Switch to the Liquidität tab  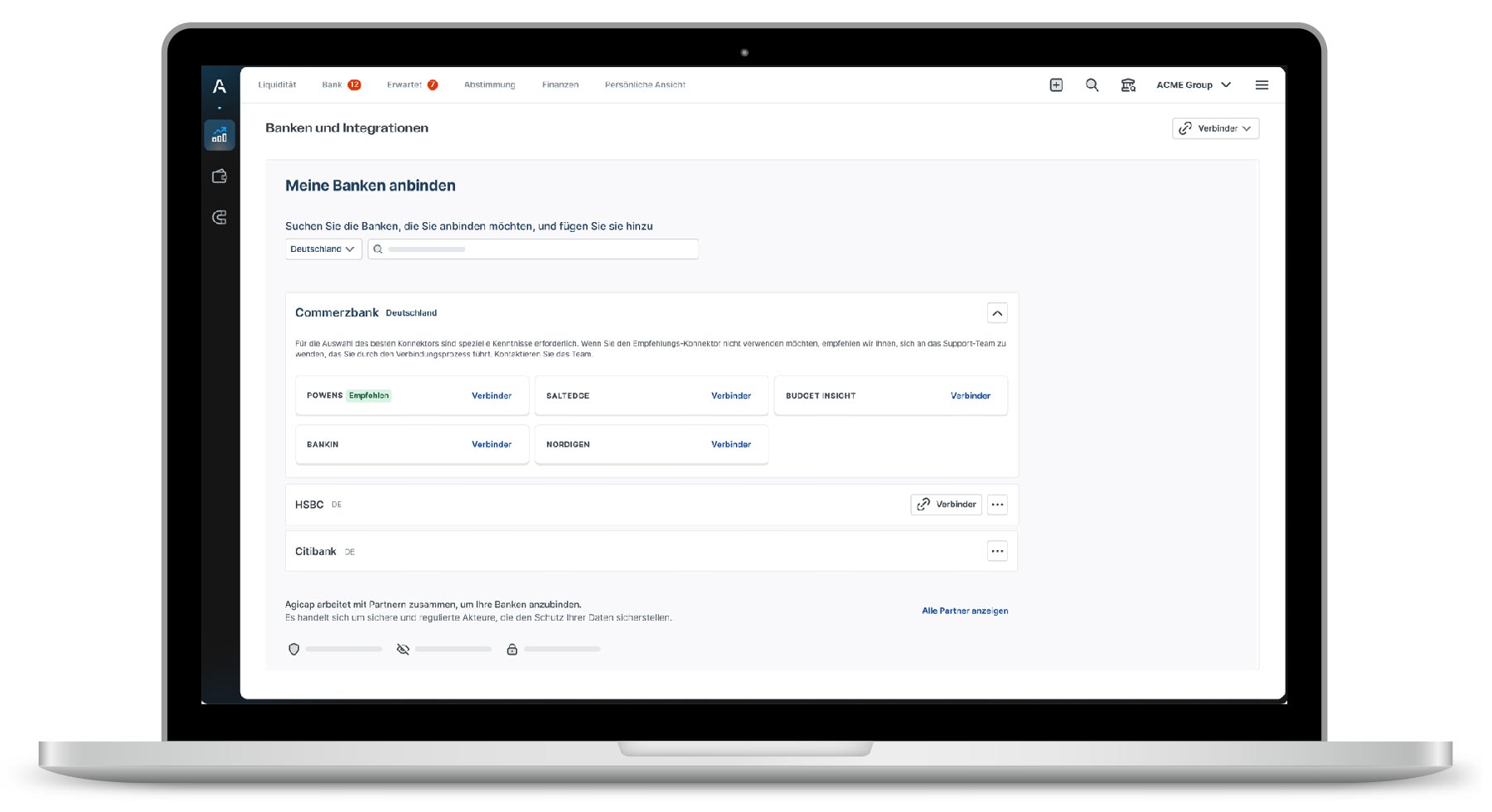[277, 85]
